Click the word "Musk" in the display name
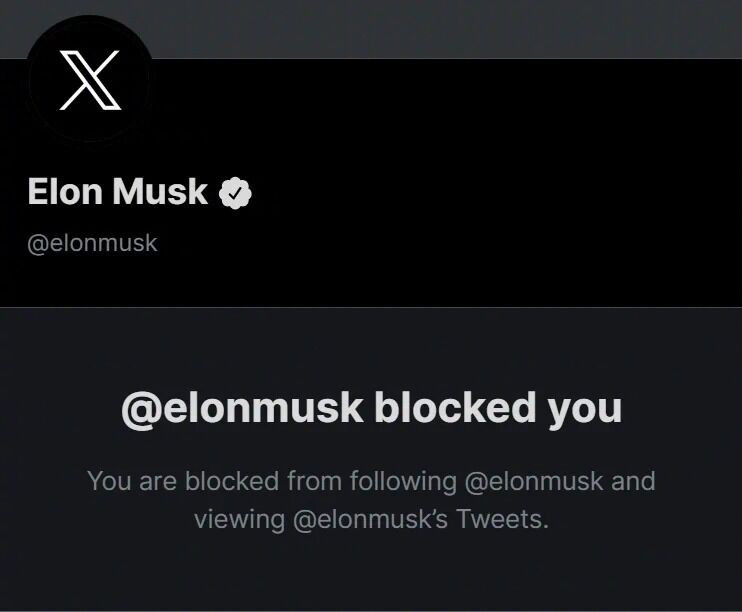Viewport: 742px width, 612px height. [160, 192]
